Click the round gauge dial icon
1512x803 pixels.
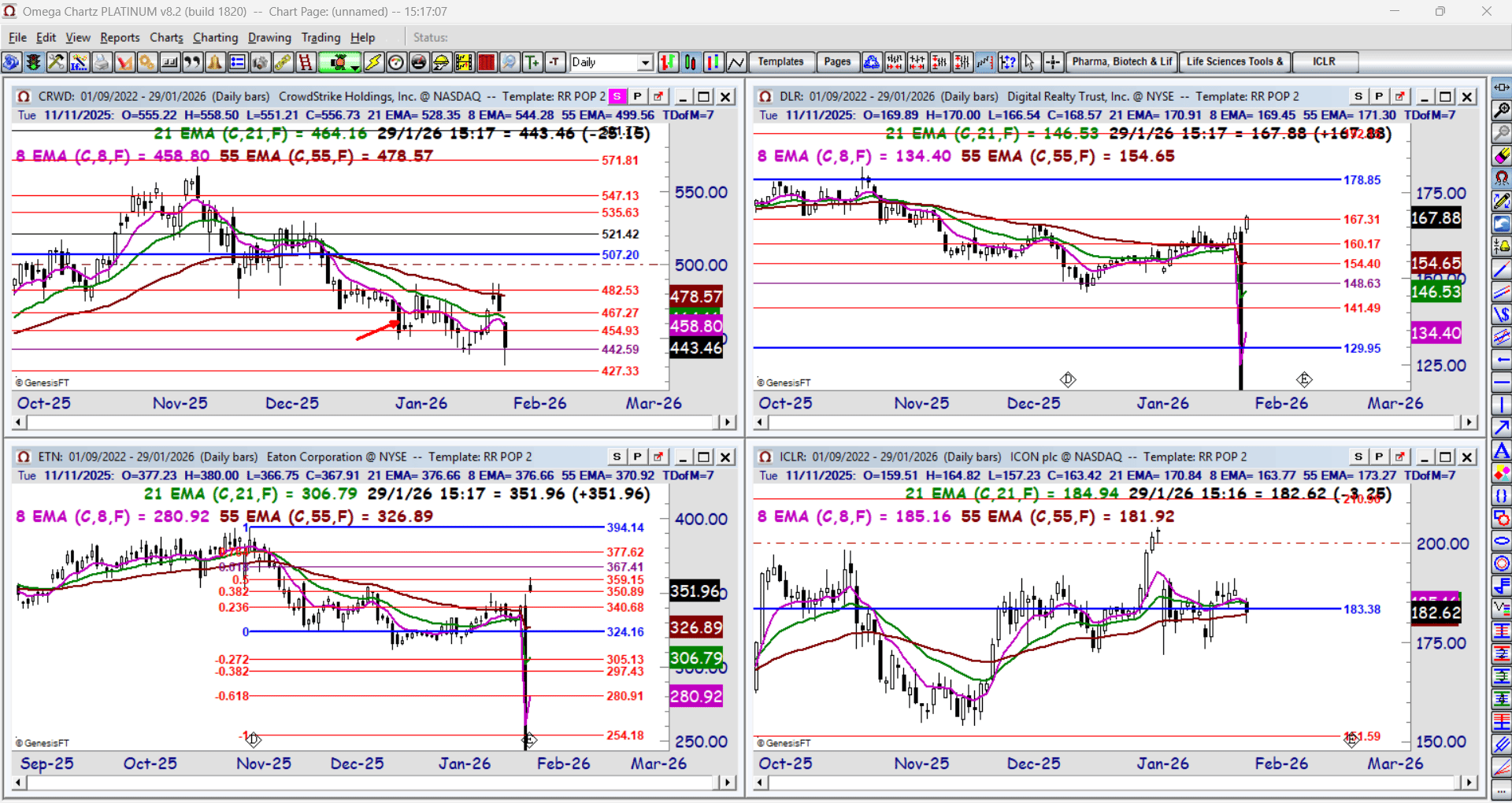click(x=396, y=62)
